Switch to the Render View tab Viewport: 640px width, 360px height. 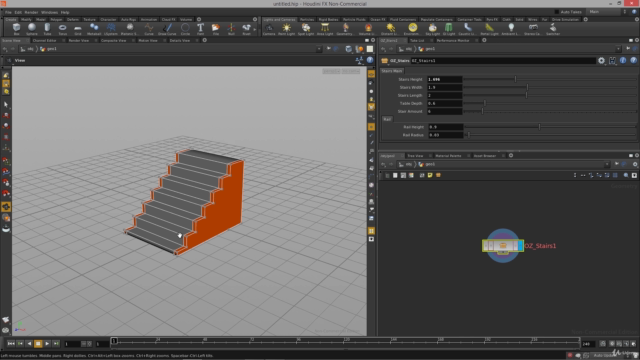(78, 40)
